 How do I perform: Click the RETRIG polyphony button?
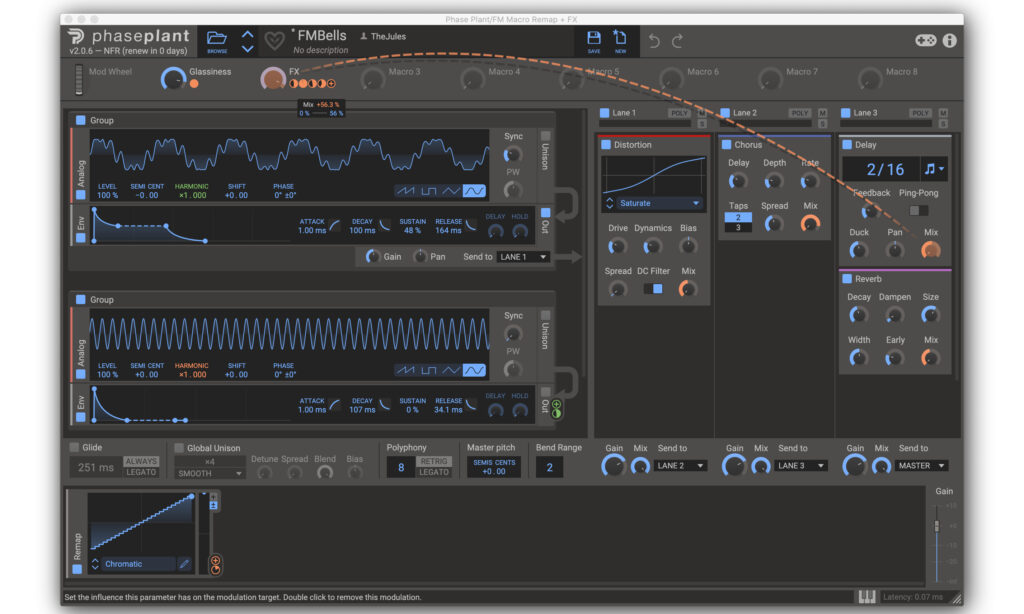point(434,461)
